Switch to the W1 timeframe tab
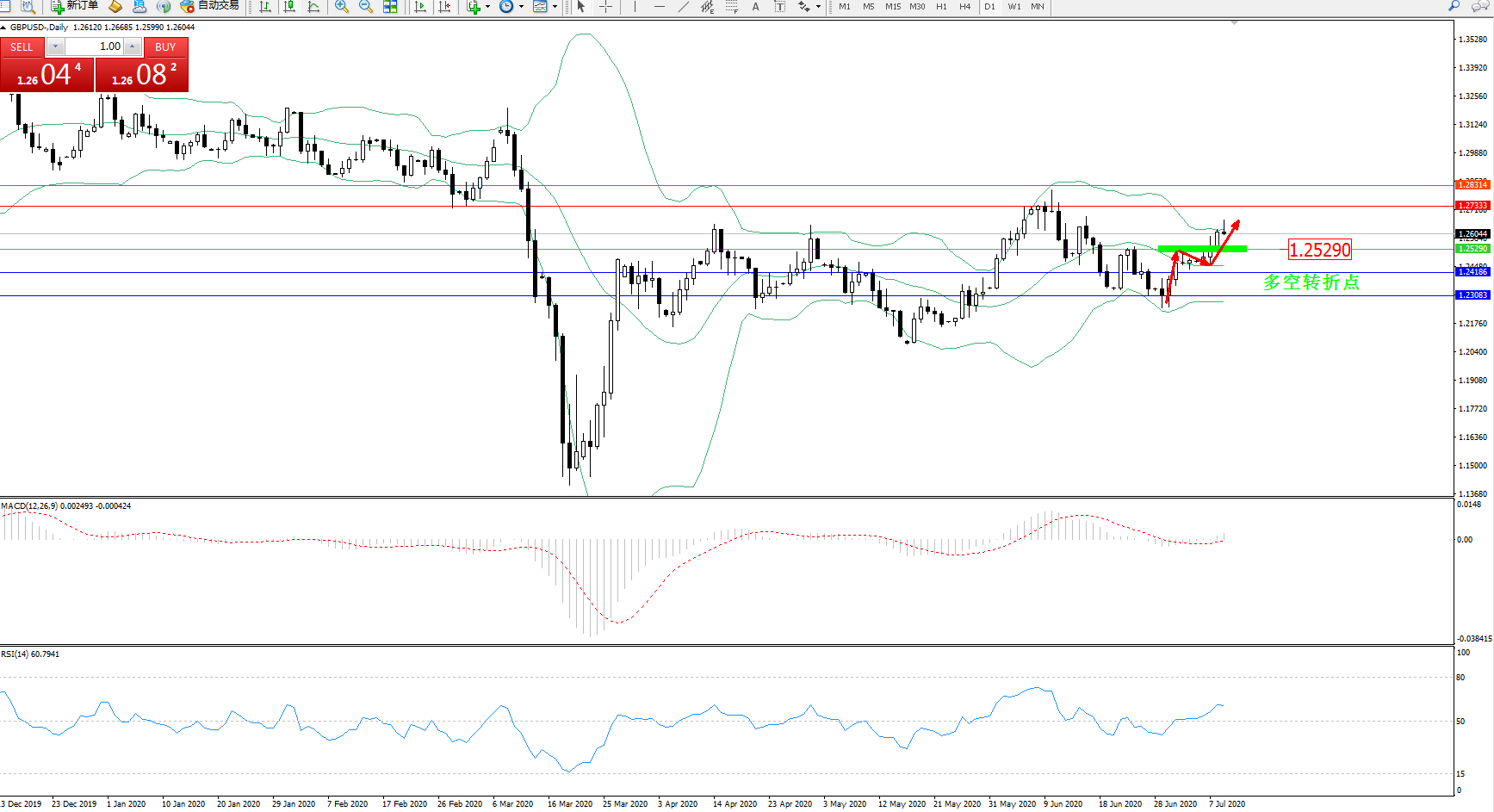Viewport: 1494px width, 812px height. pyautogui.click(x=1014, y=6)
